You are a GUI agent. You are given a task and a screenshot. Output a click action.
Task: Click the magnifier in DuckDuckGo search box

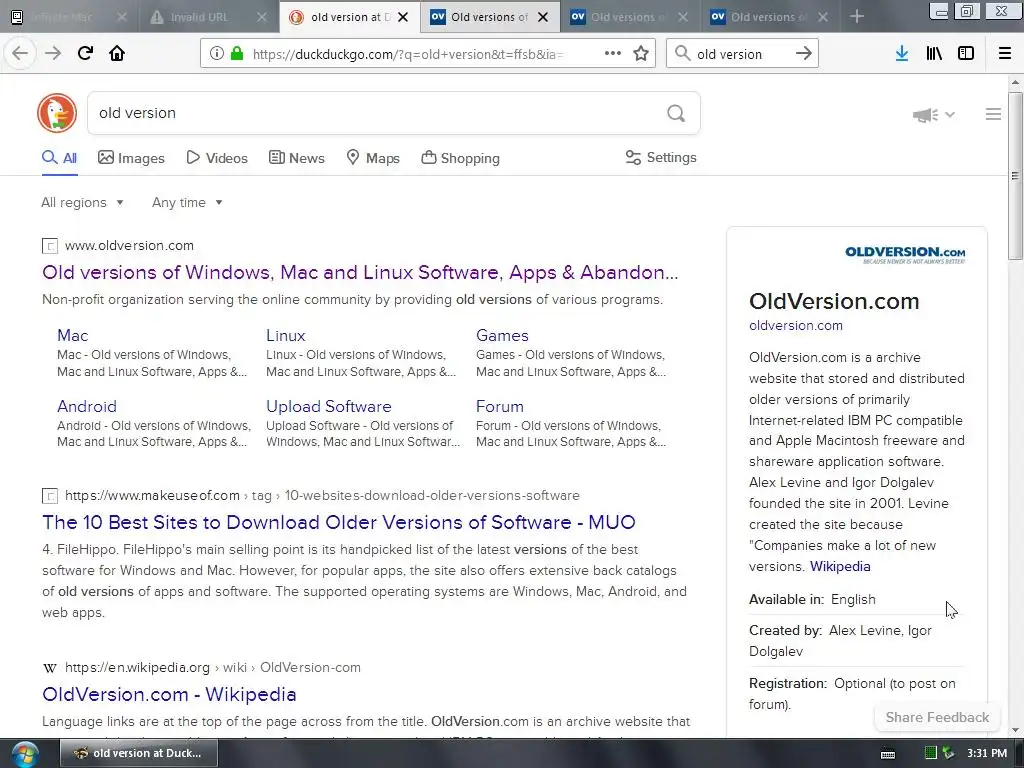tap(676, 114)
